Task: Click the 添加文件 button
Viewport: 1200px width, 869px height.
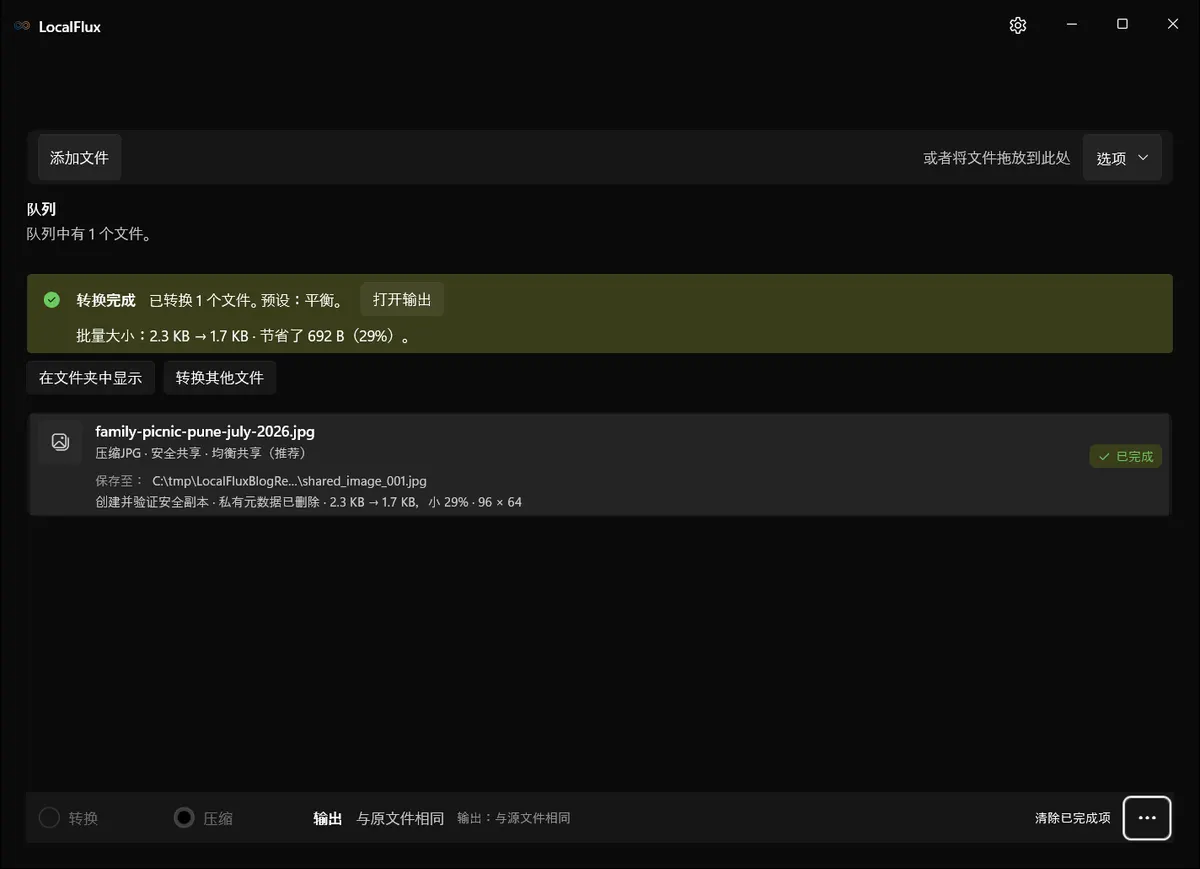Action: (x=80, y=158)
